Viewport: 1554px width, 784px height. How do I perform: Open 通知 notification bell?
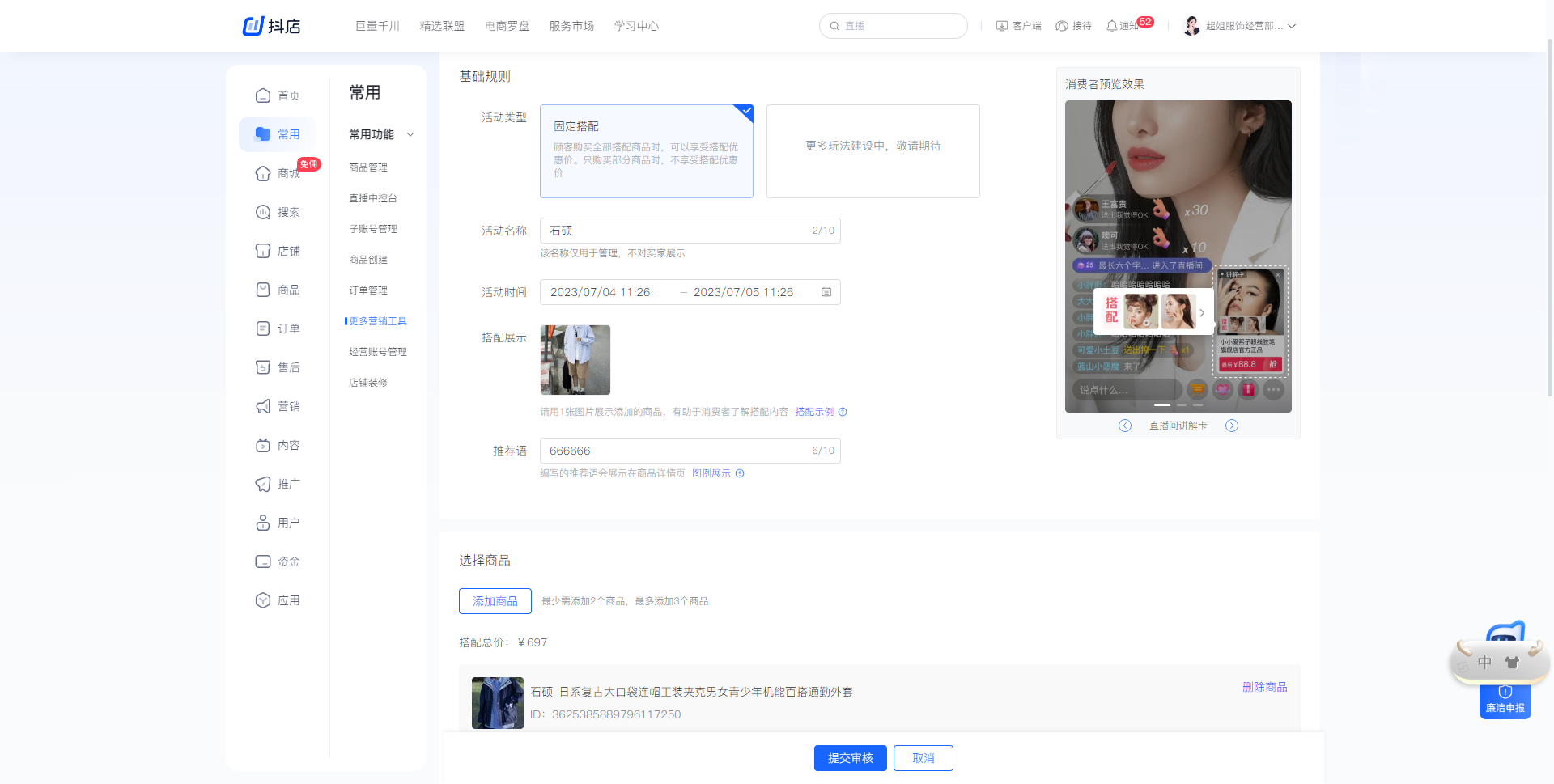(x=1112, y=26)
